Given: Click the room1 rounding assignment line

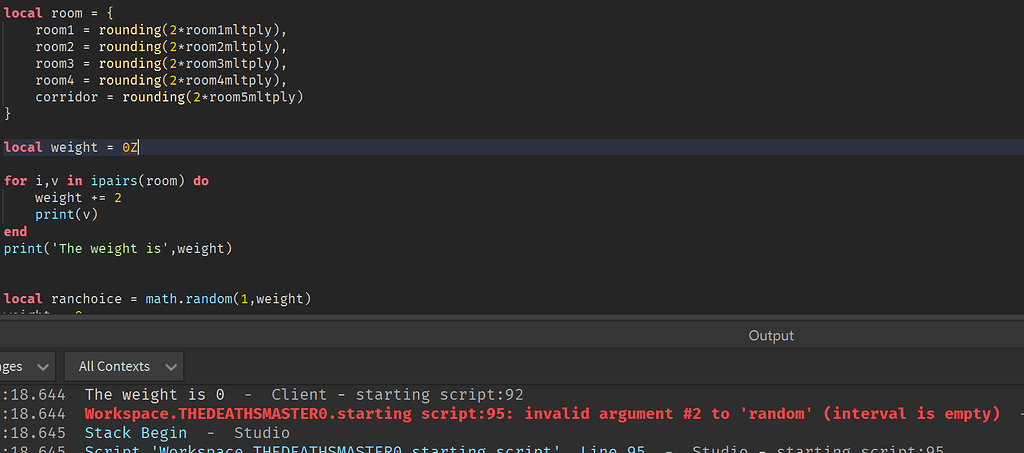Looking at the screenshot, I should (x=160, y=30).
